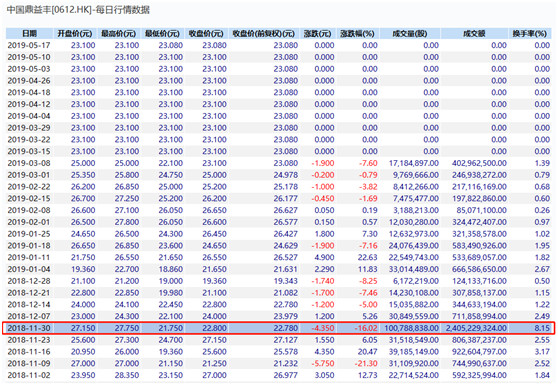The image size is (558, 385).
Task: Click the 最低价(元) column header
Action: point(162,33)
